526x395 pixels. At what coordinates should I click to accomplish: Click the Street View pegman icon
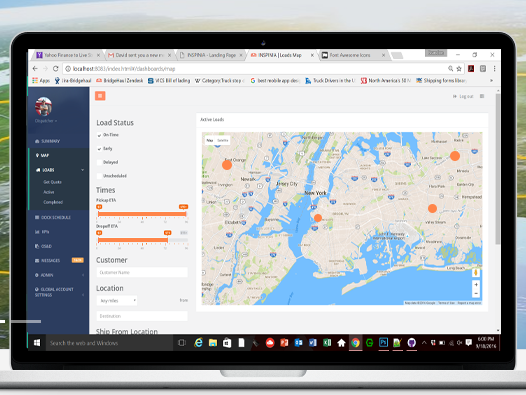click(476, 272)
